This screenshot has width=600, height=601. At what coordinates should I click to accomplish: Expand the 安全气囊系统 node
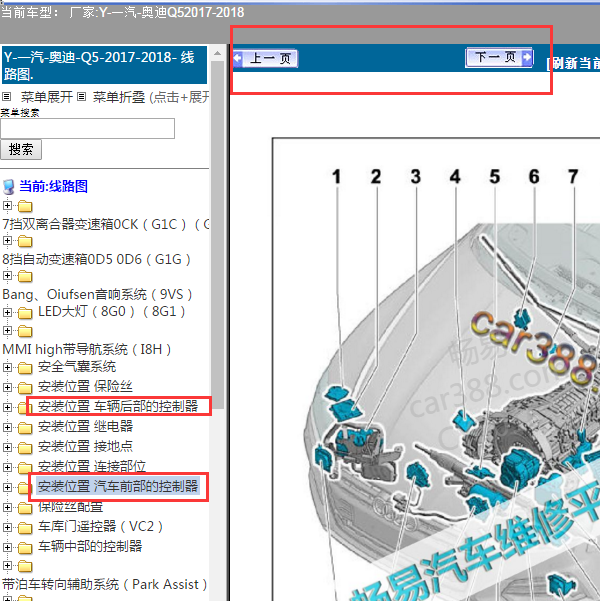point(7,368)
